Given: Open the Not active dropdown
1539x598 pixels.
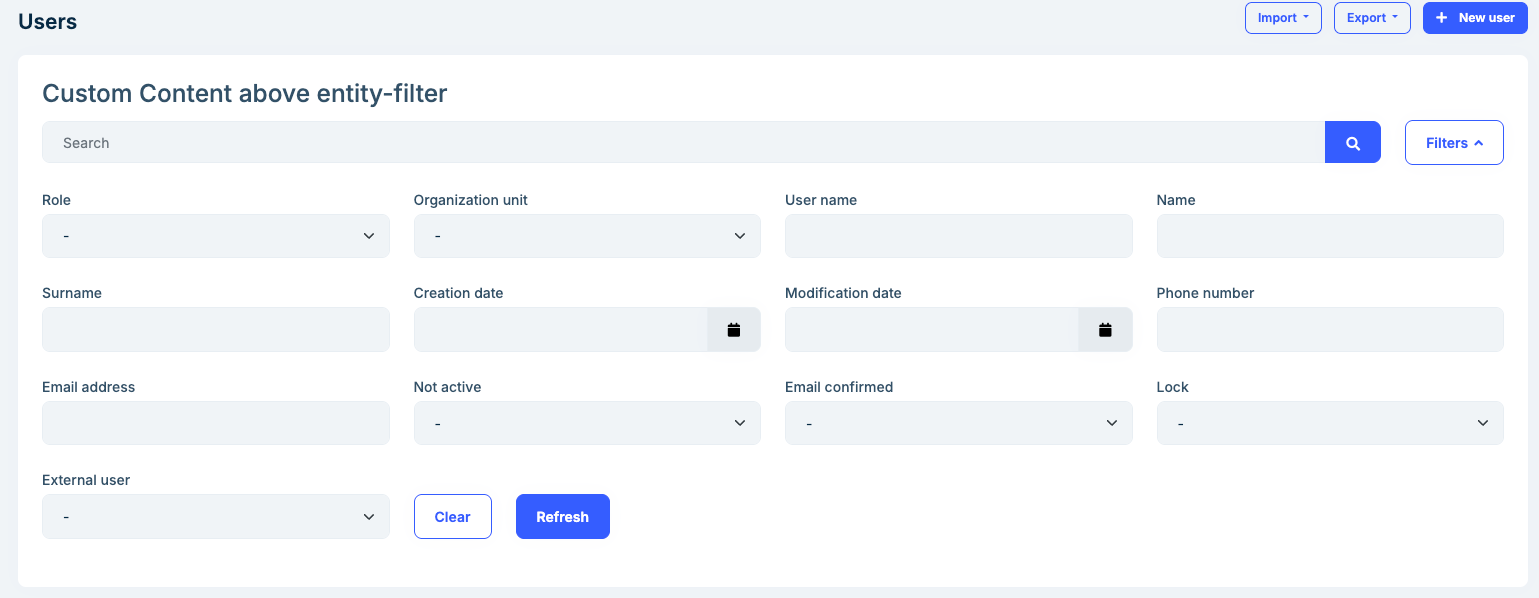Looking at the screenshot, I should [586, 422].
